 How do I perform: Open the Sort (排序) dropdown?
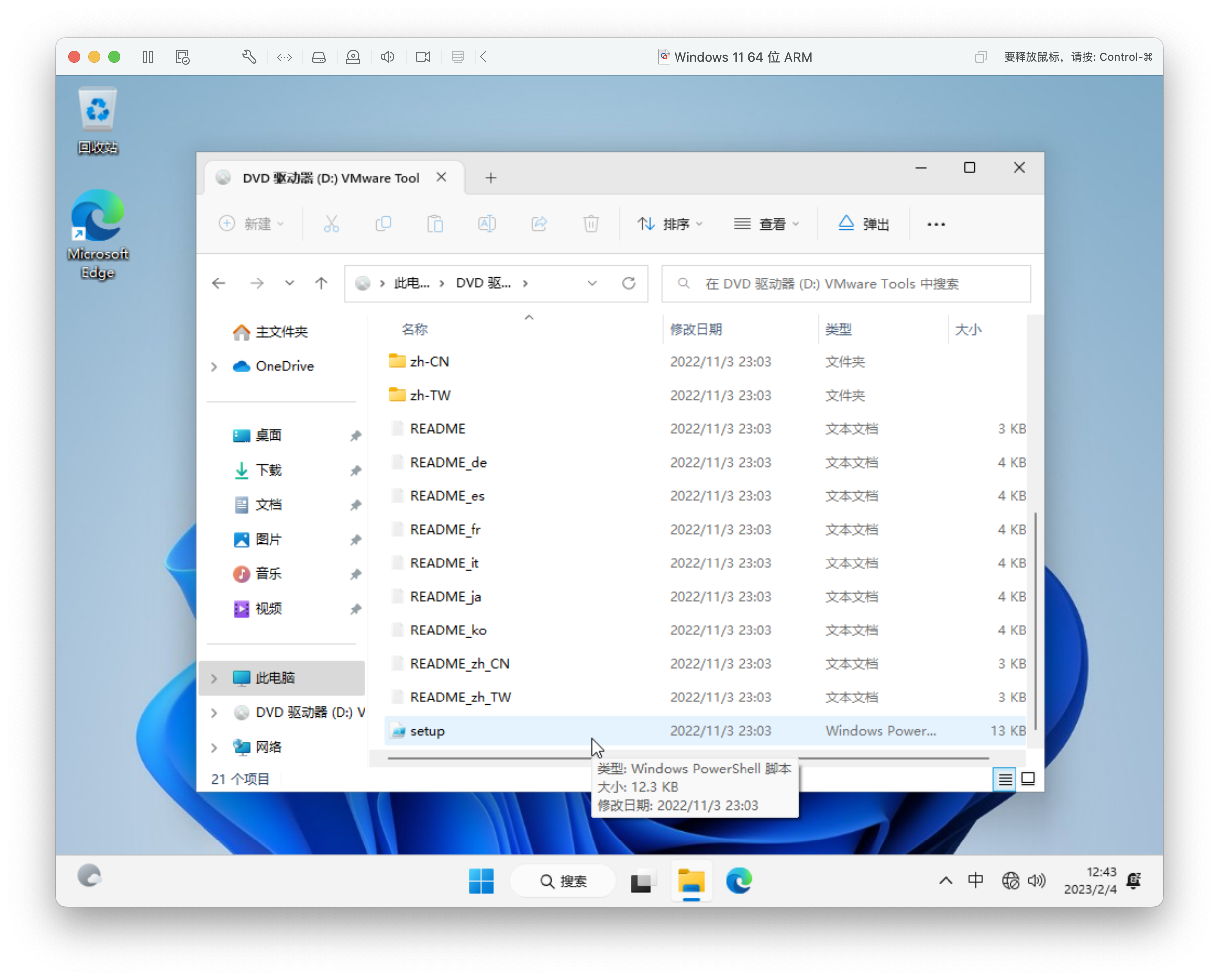point(670,224)
